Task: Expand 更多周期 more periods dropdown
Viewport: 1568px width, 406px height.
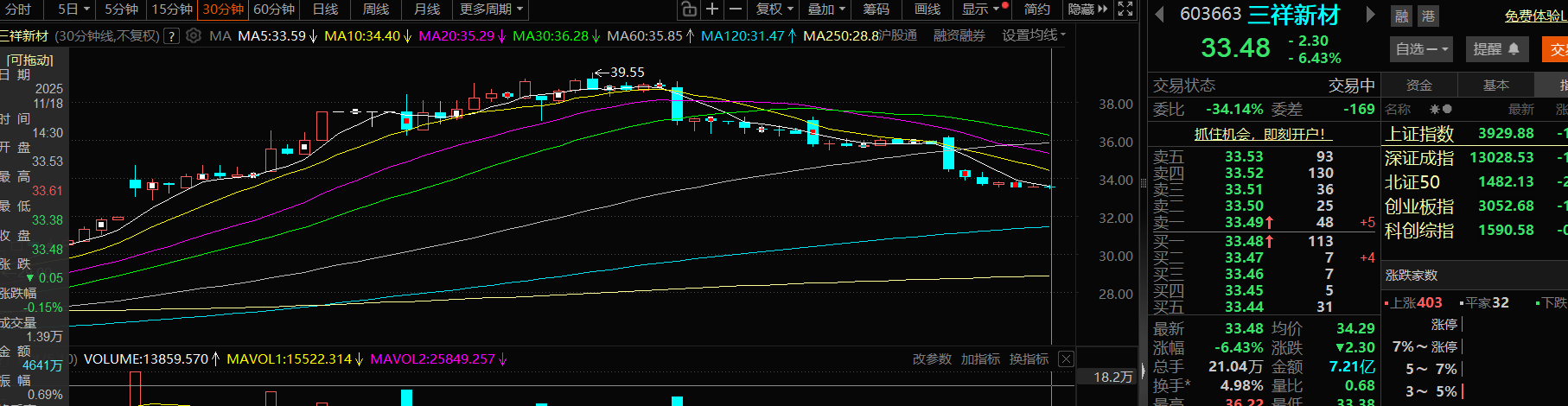Action: [x=491, y=10]
